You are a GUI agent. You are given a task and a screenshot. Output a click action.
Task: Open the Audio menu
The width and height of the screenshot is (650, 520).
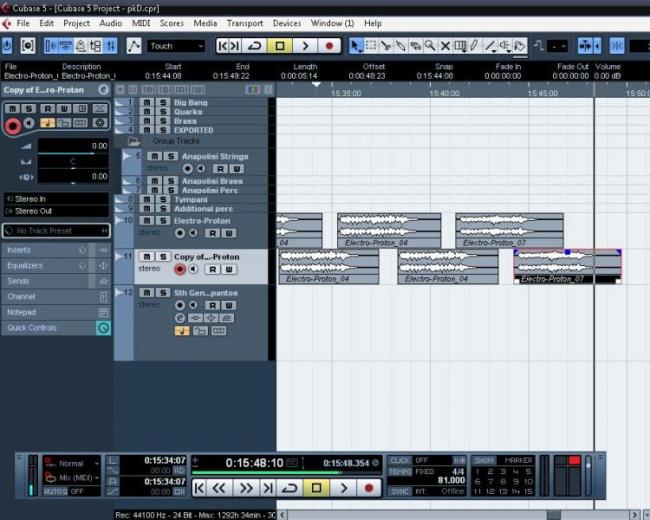click(110, 23)
